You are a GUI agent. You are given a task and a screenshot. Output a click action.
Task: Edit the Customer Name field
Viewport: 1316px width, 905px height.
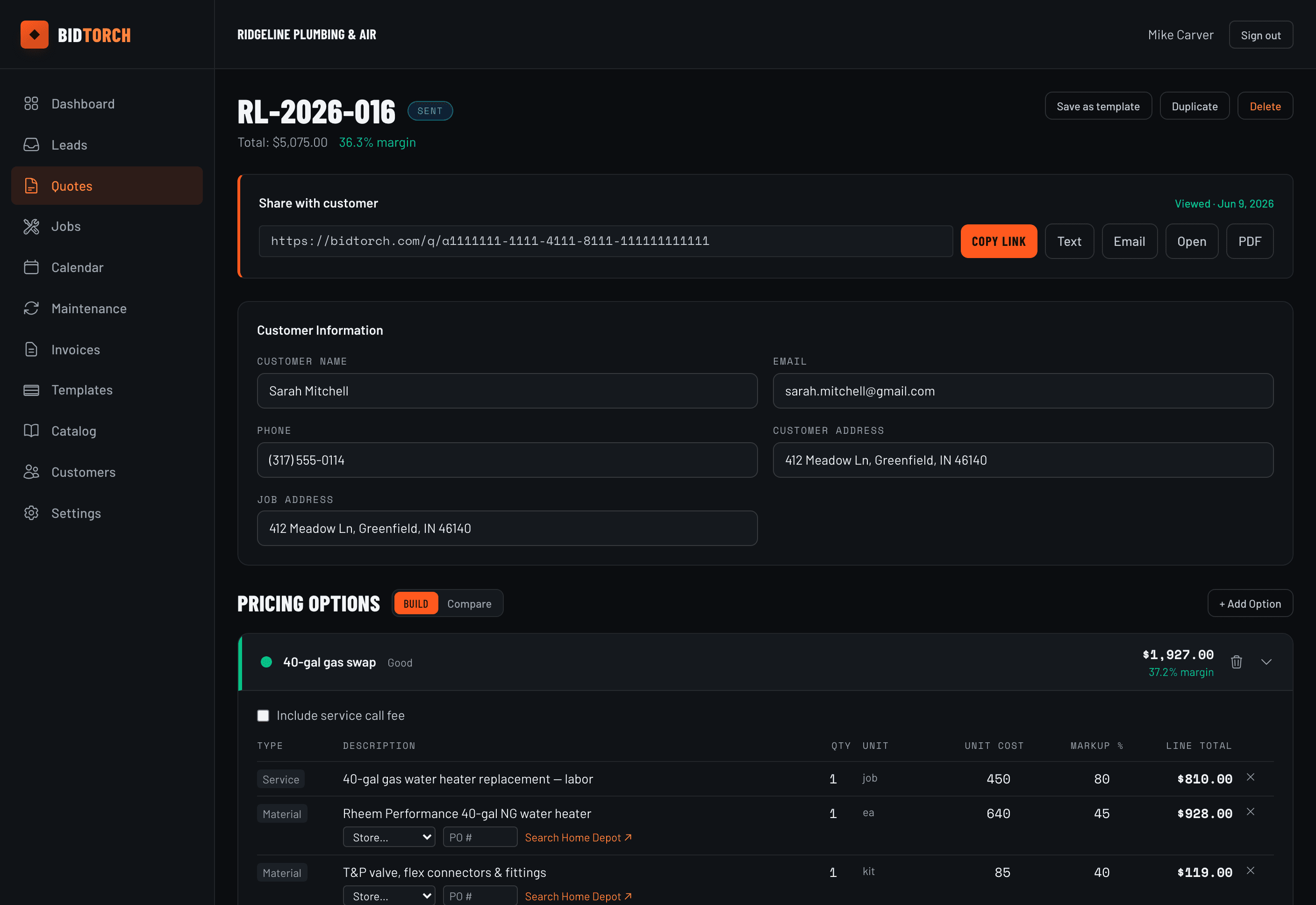click(507, 391)
